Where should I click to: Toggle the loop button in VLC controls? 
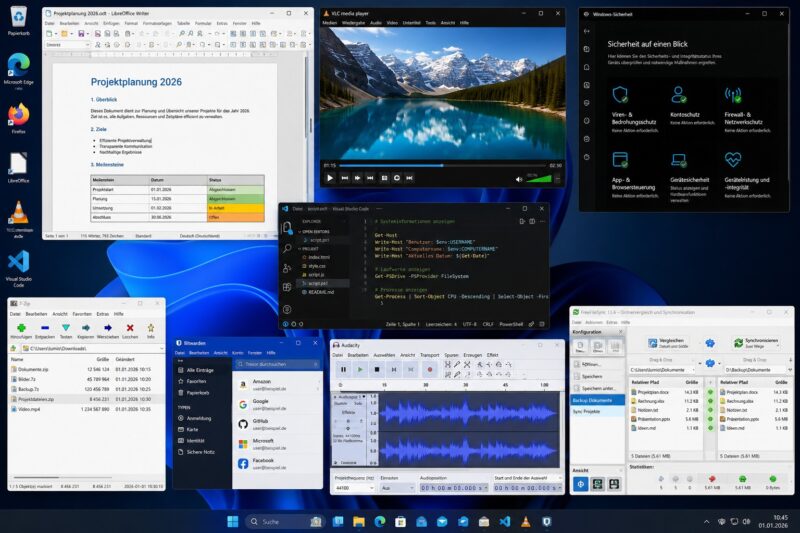click(396, 178)
